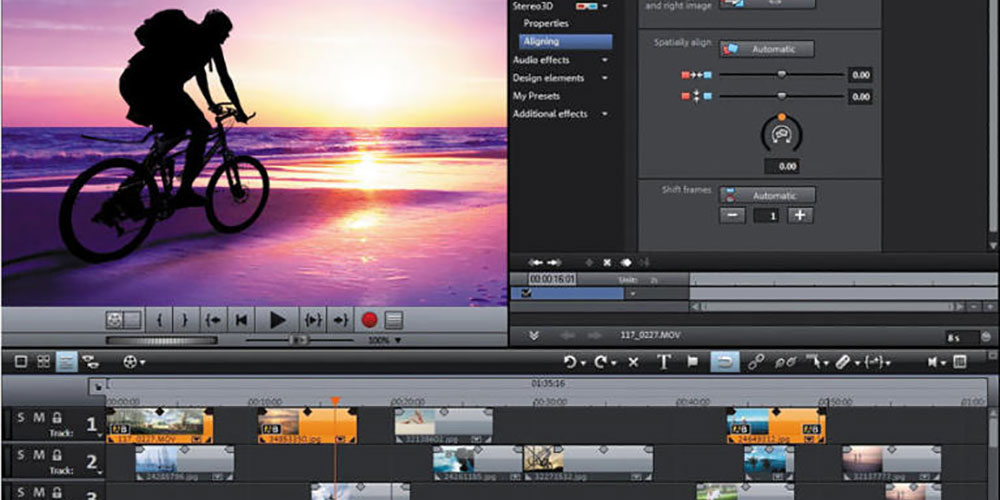Viewport: 1000px width, 500px height.
Task: Set the in-point with the opening brace button
Action: (159, 320)
